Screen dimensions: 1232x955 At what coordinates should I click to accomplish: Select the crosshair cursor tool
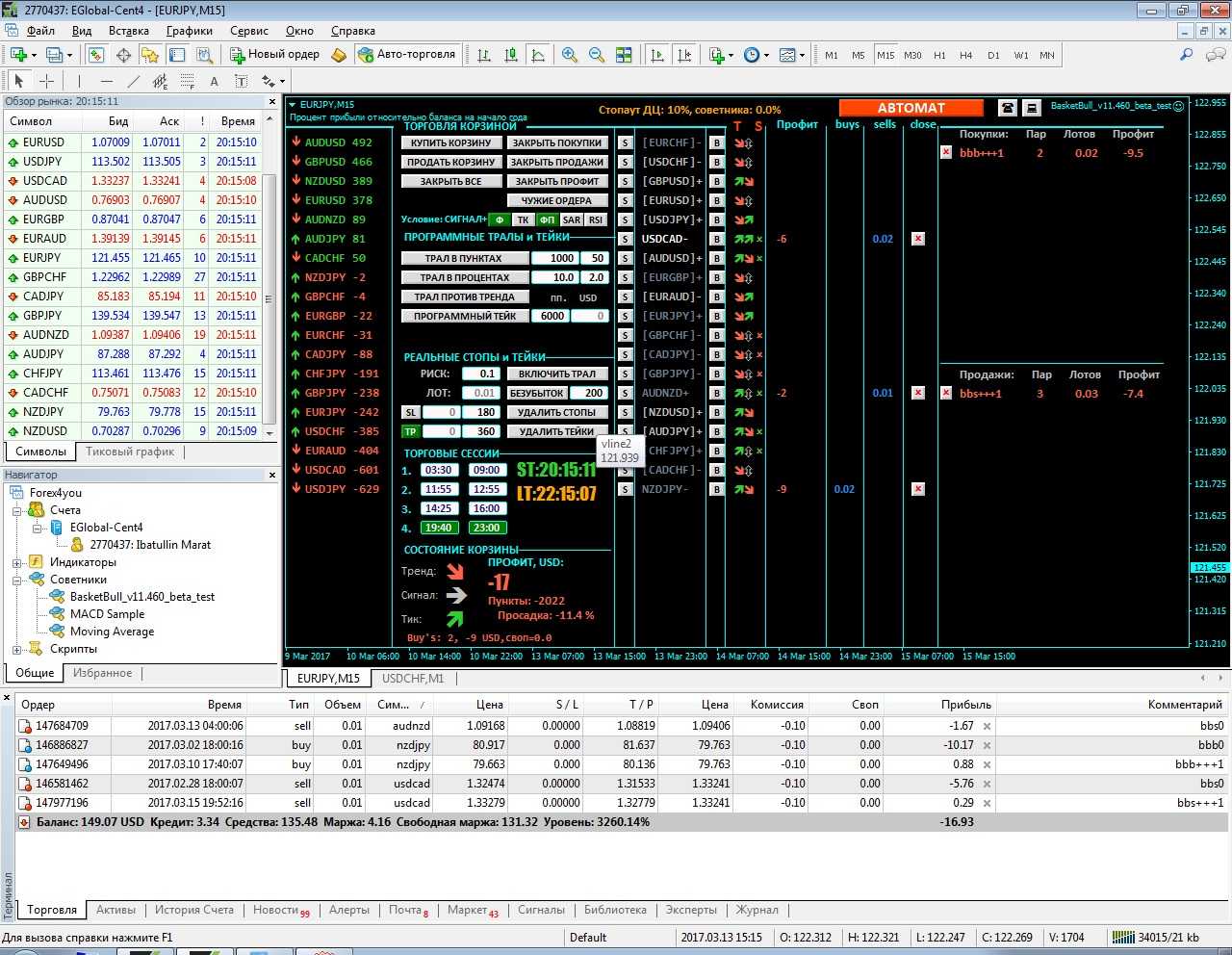pos(46,82)
